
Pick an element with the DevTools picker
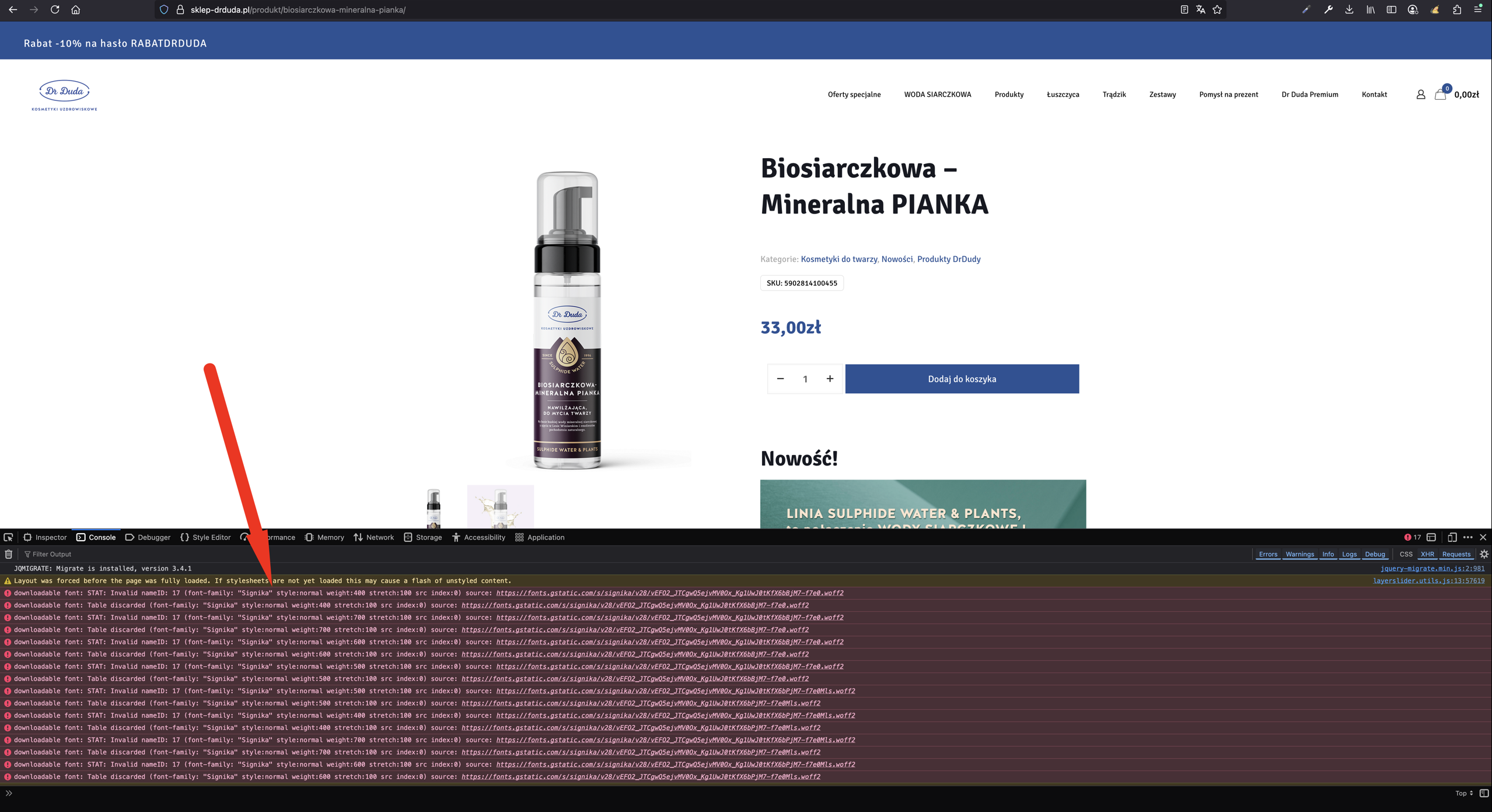tap(8, 537)
